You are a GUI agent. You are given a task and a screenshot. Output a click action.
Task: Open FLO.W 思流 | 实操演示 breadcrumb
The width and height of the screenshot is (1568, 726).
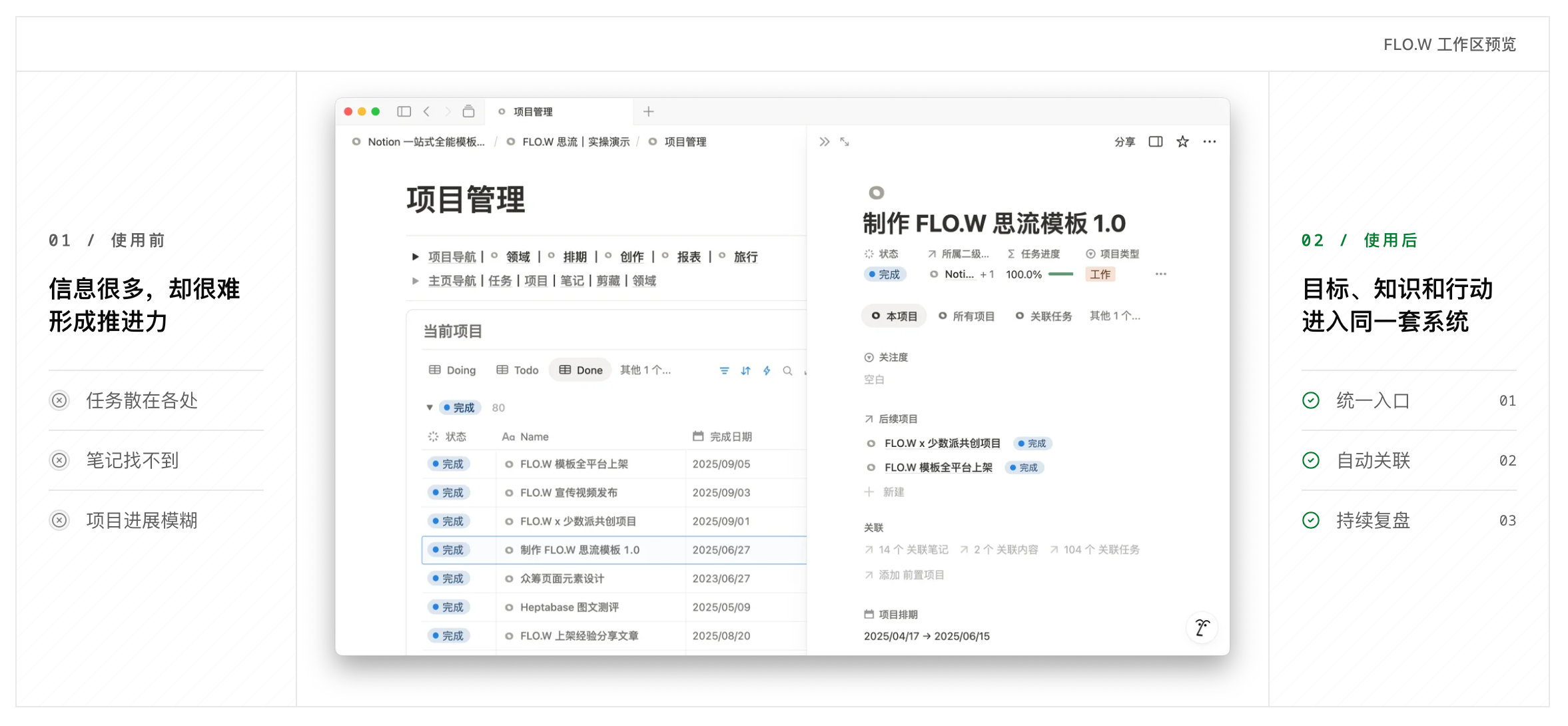tap(568, 142)
